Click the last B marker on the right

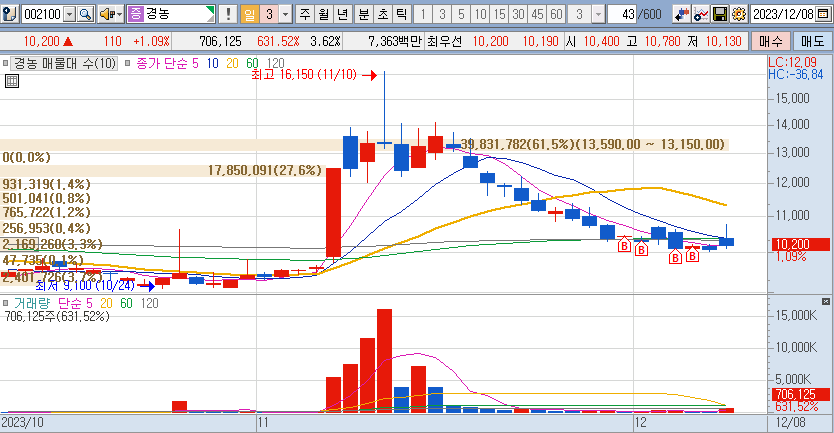click(692, 256)
